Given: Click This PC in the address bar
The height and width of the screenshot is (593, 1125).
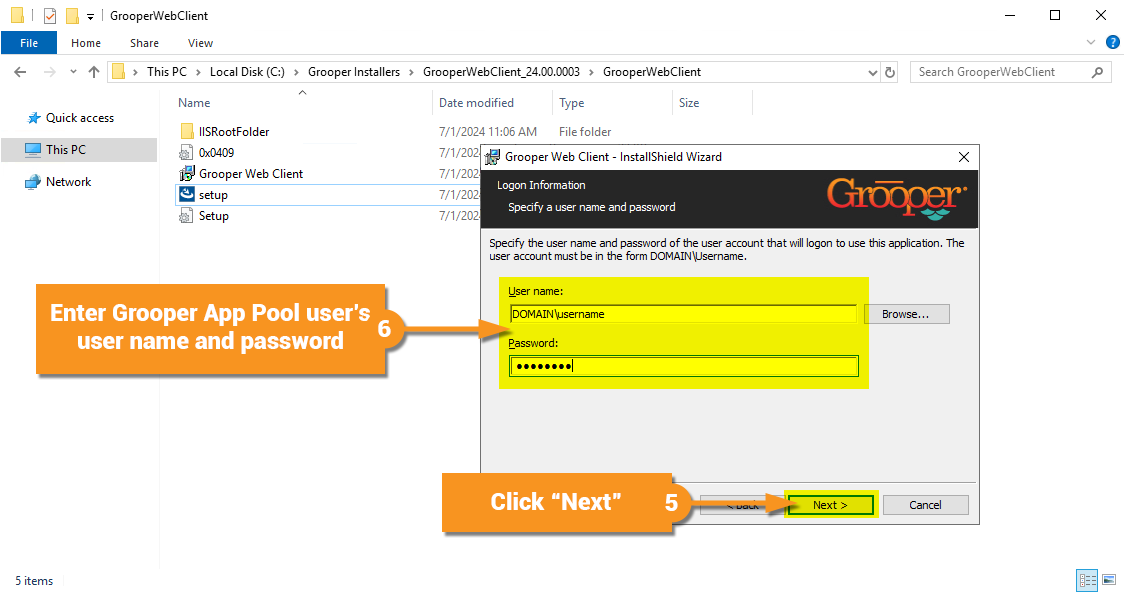Looking at the screenshot, I should [166, 72].
